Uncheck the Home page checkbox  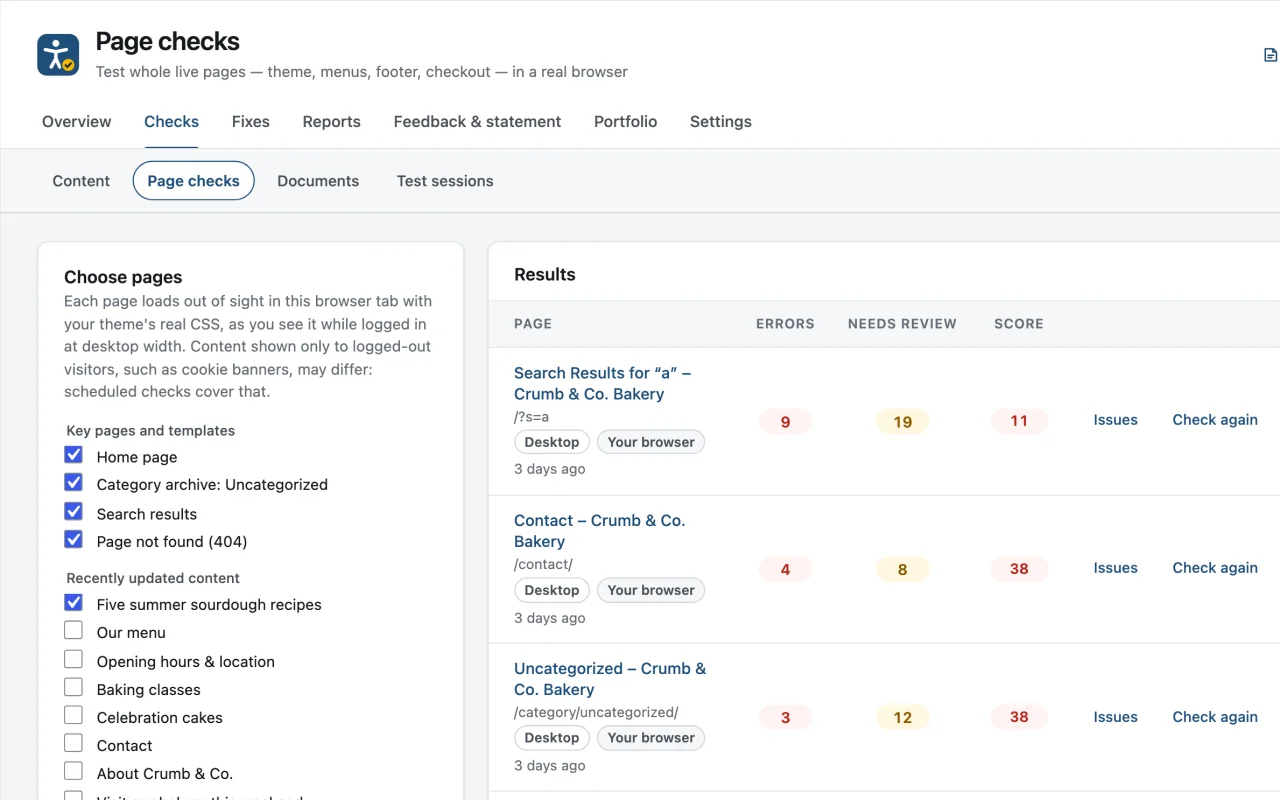coord(73,455)
